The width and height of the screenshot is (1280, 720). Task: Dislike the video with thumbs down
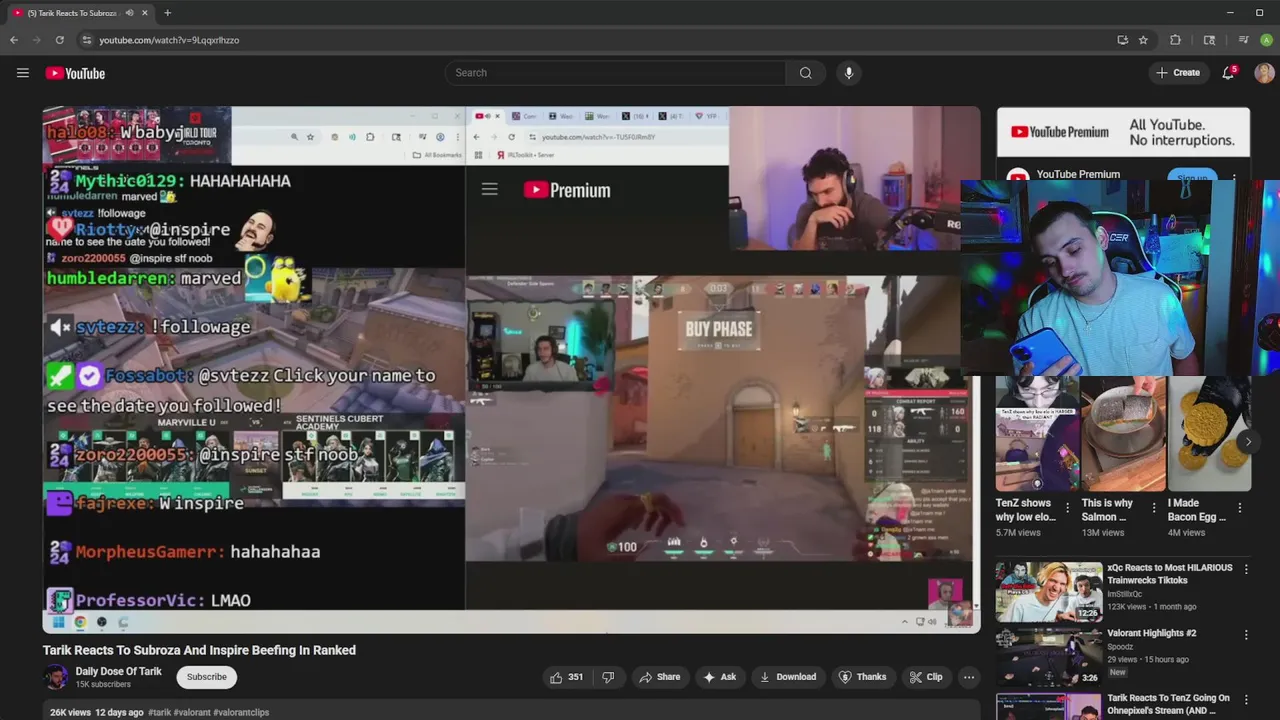click(608, 677)
